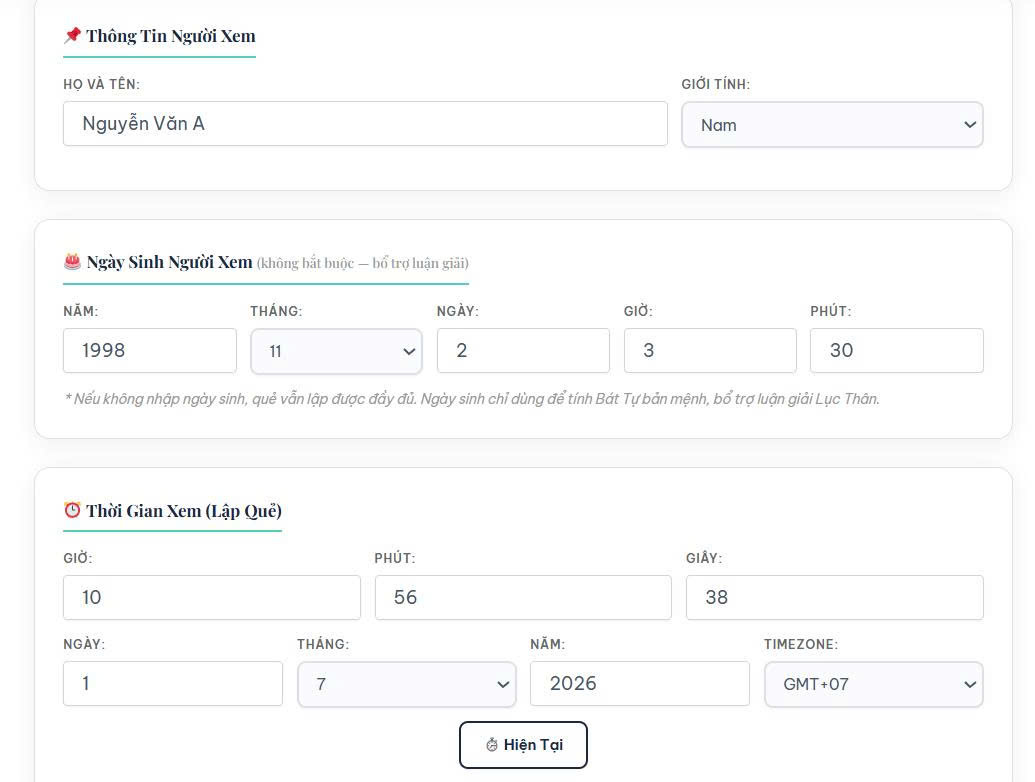Click the Giây field containing 38
Viewport: 1035px width, 782px height.
pyautogui.click(x=834, y=597)
